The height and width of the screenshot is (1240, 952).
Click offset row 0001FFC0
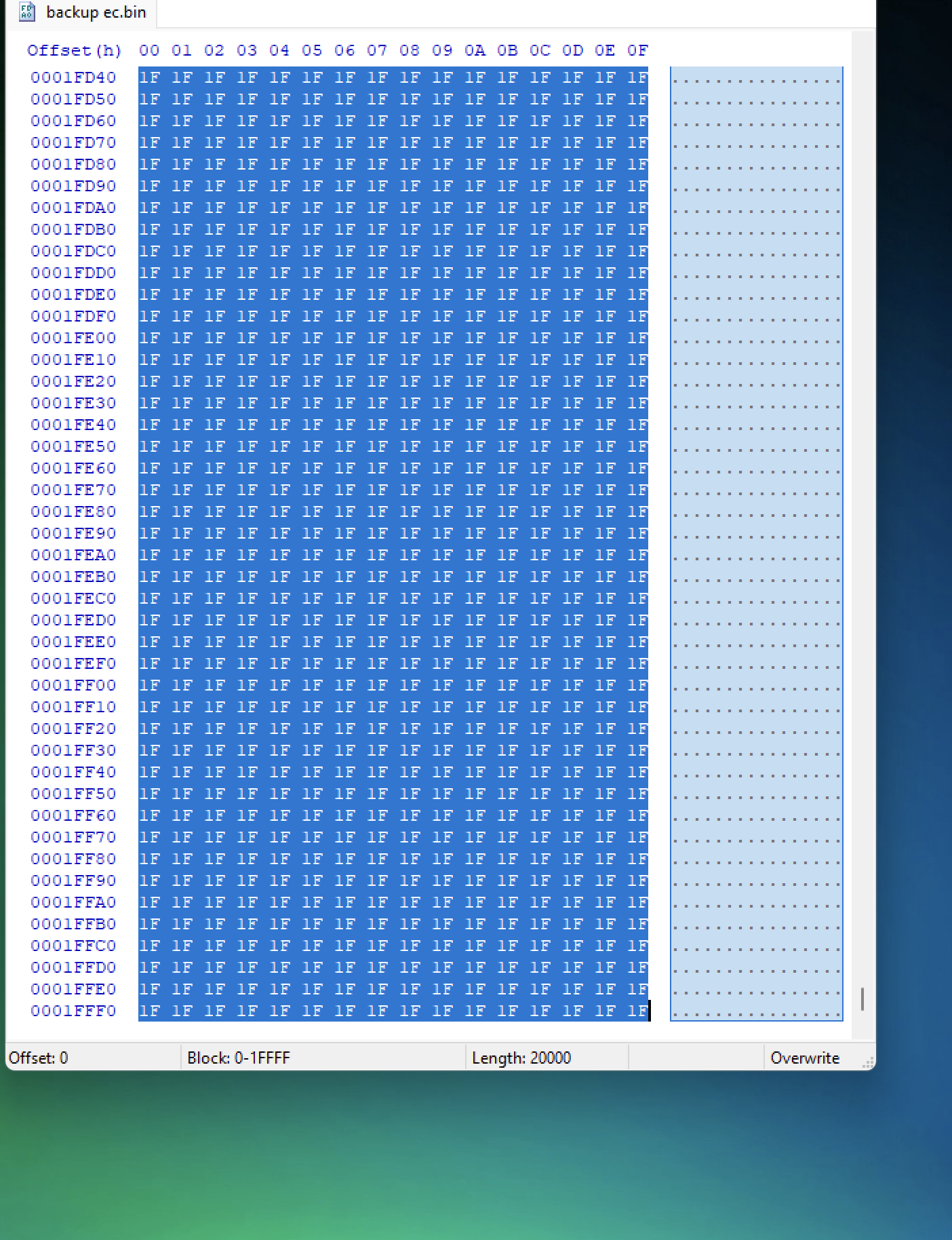pyautogui.click(x=73, y=946)
